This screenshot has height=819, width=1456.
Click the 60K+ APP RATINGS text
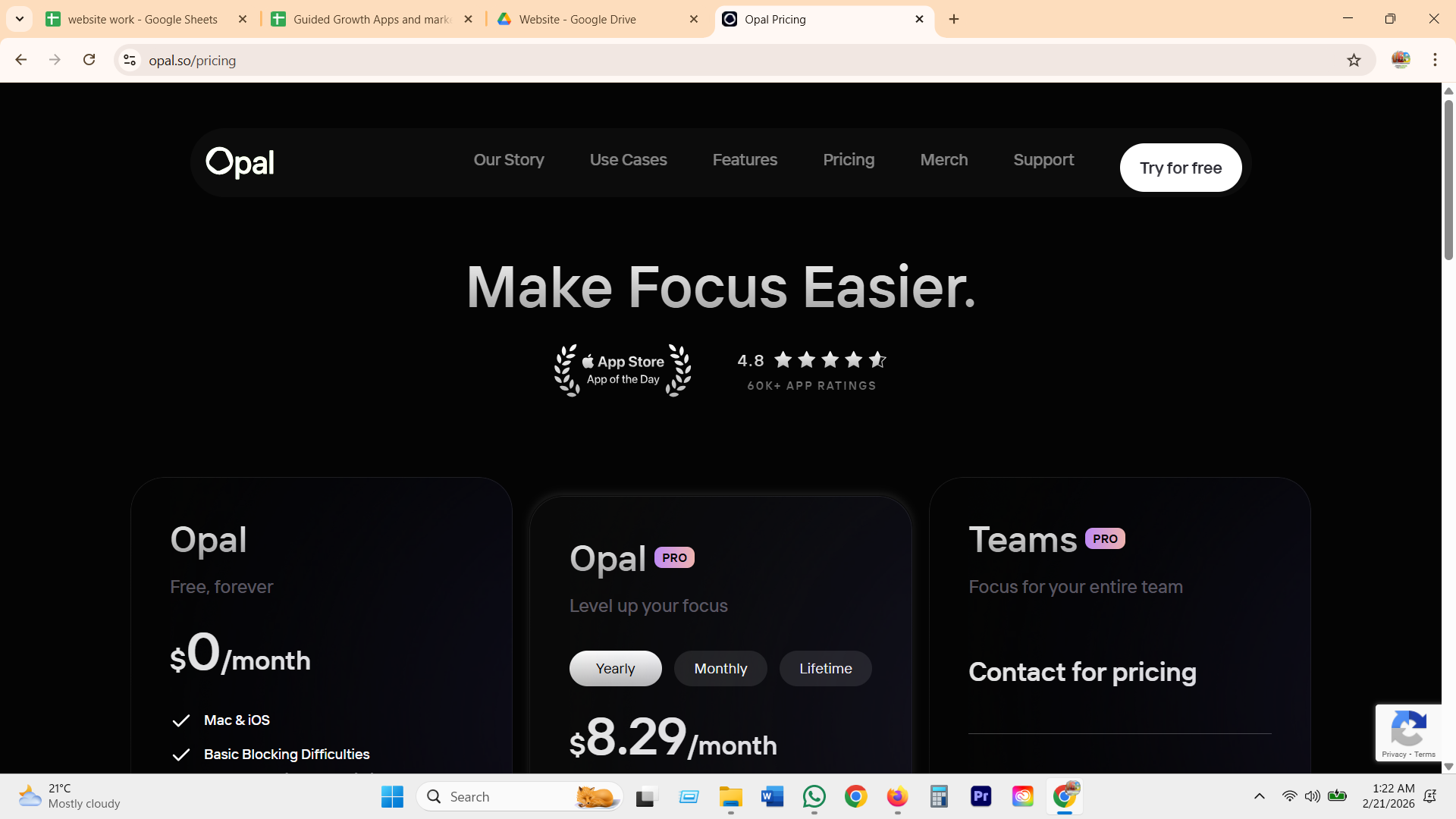click(x=811, y=386)
